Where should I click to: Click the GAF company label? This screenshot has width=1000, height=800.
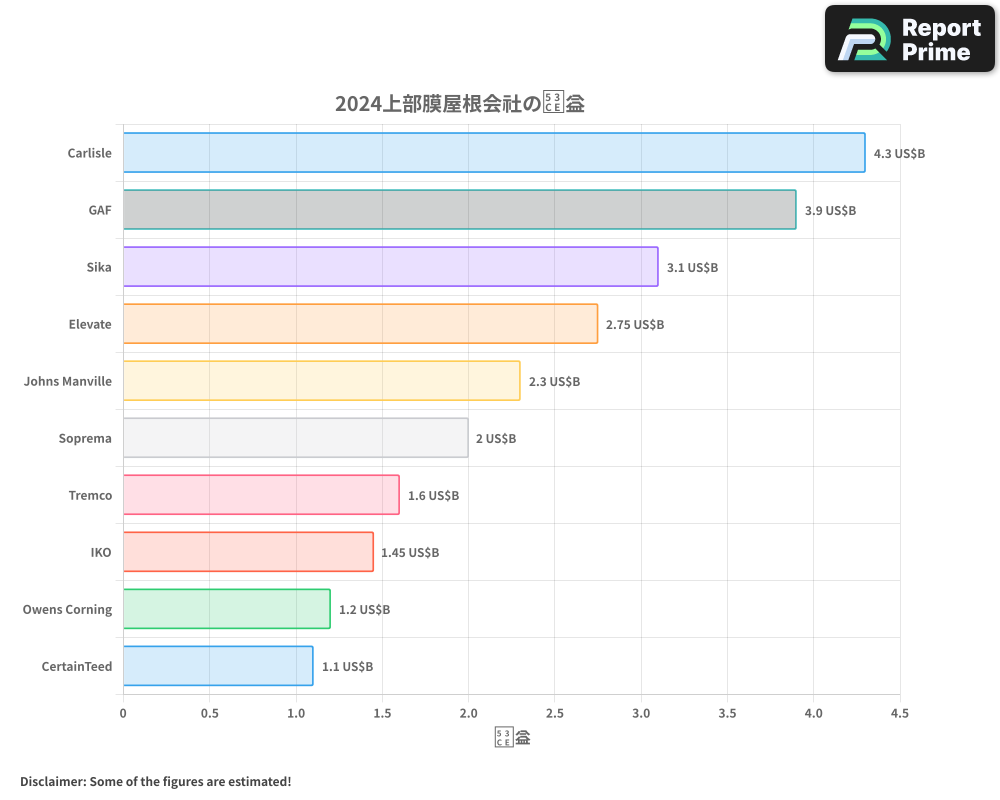pyautogui.click(x=100, y=210)
